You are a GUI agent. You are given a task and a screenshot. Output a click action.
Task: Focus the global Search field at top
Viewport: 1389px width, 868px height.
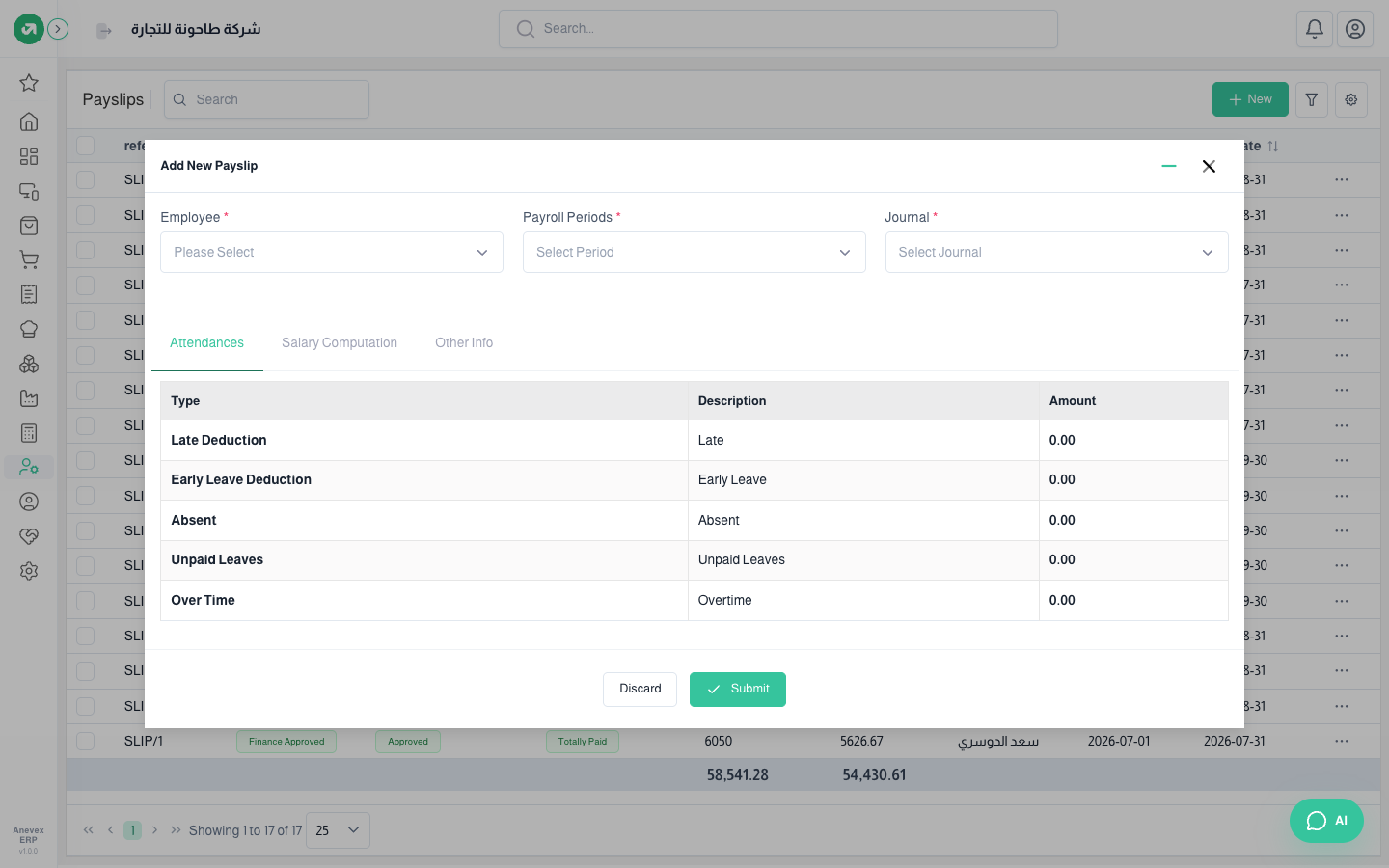click(778, 29)
